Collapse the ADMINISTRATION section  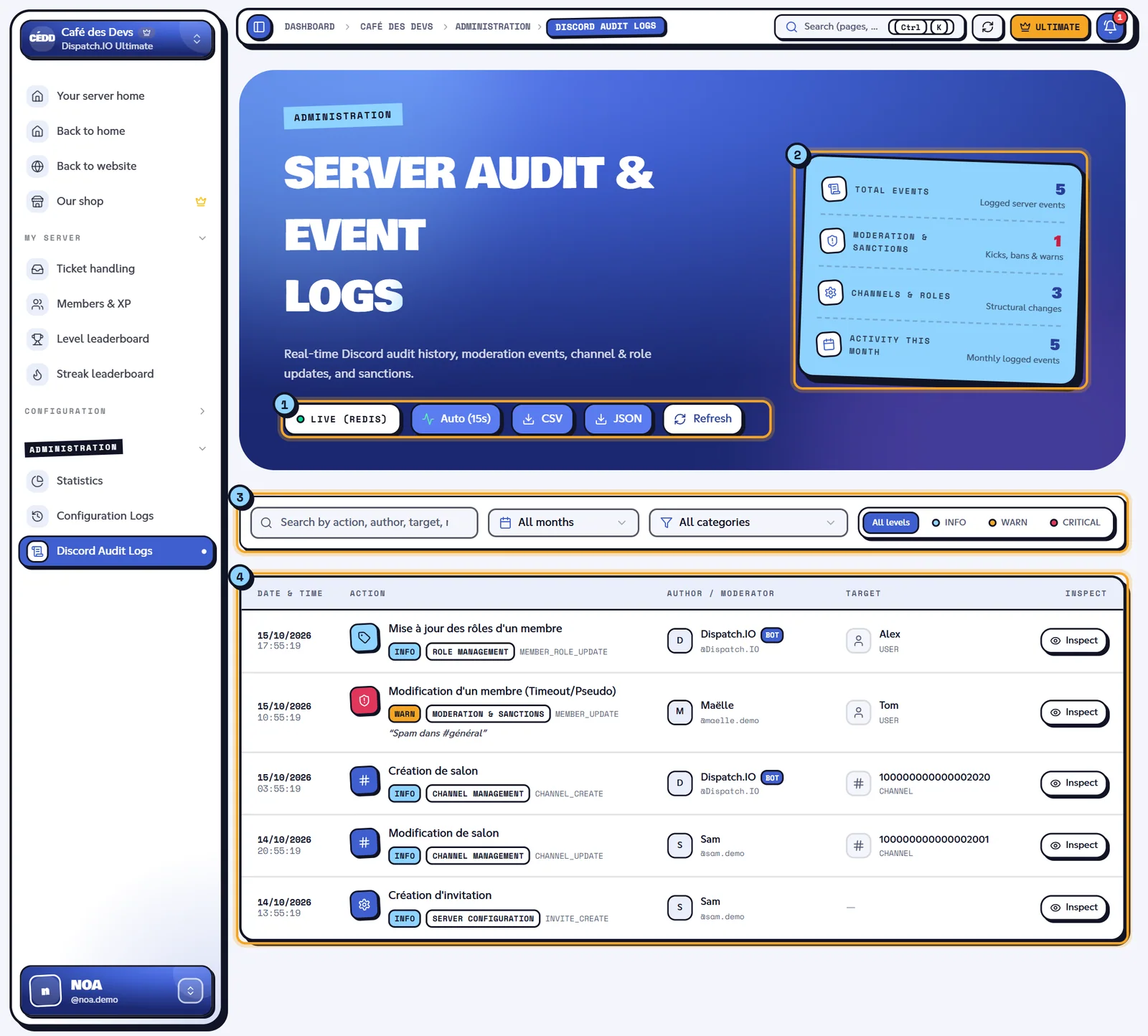point(116,448)
